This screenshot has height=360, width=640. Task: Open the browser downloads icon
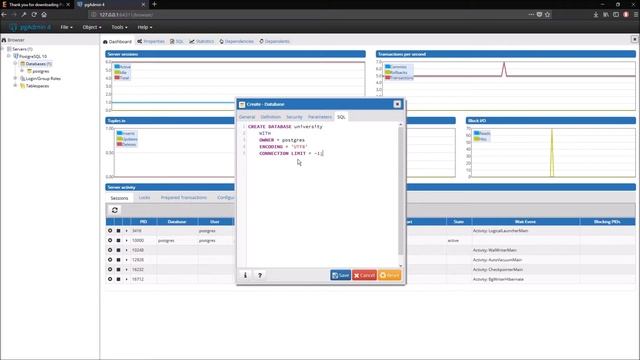click(x=596, y=14)
